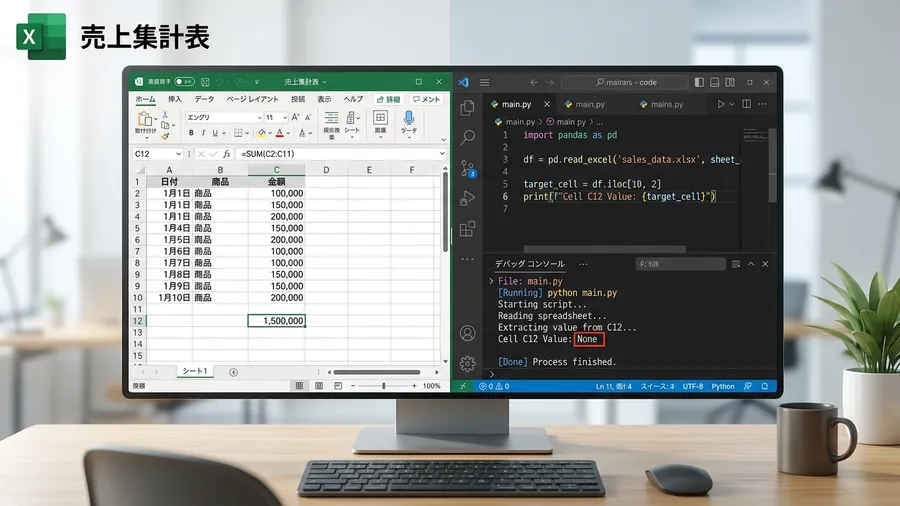Select the シート1 sheet tab
This screenshot has height=506, width=900.
tap(195, 372)
